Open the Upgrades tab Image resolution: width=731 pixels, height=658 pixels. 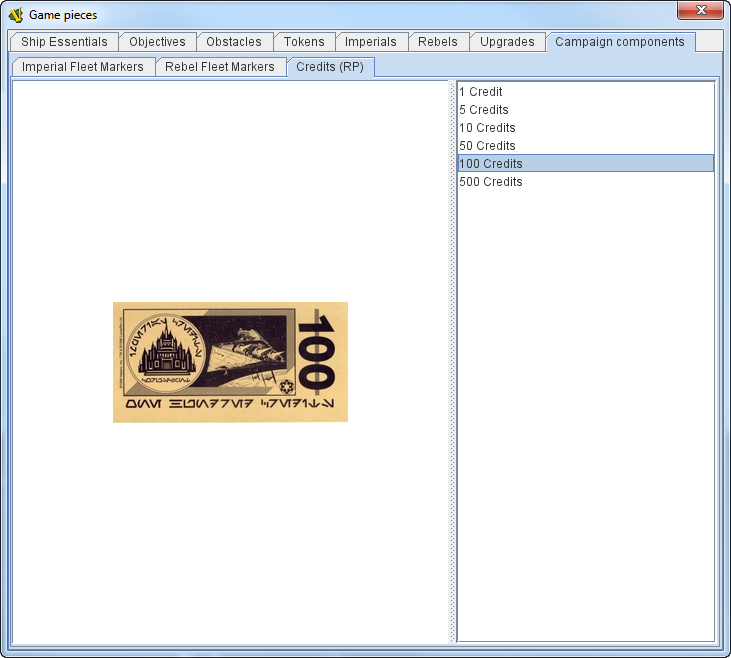(x=507, y=42)
